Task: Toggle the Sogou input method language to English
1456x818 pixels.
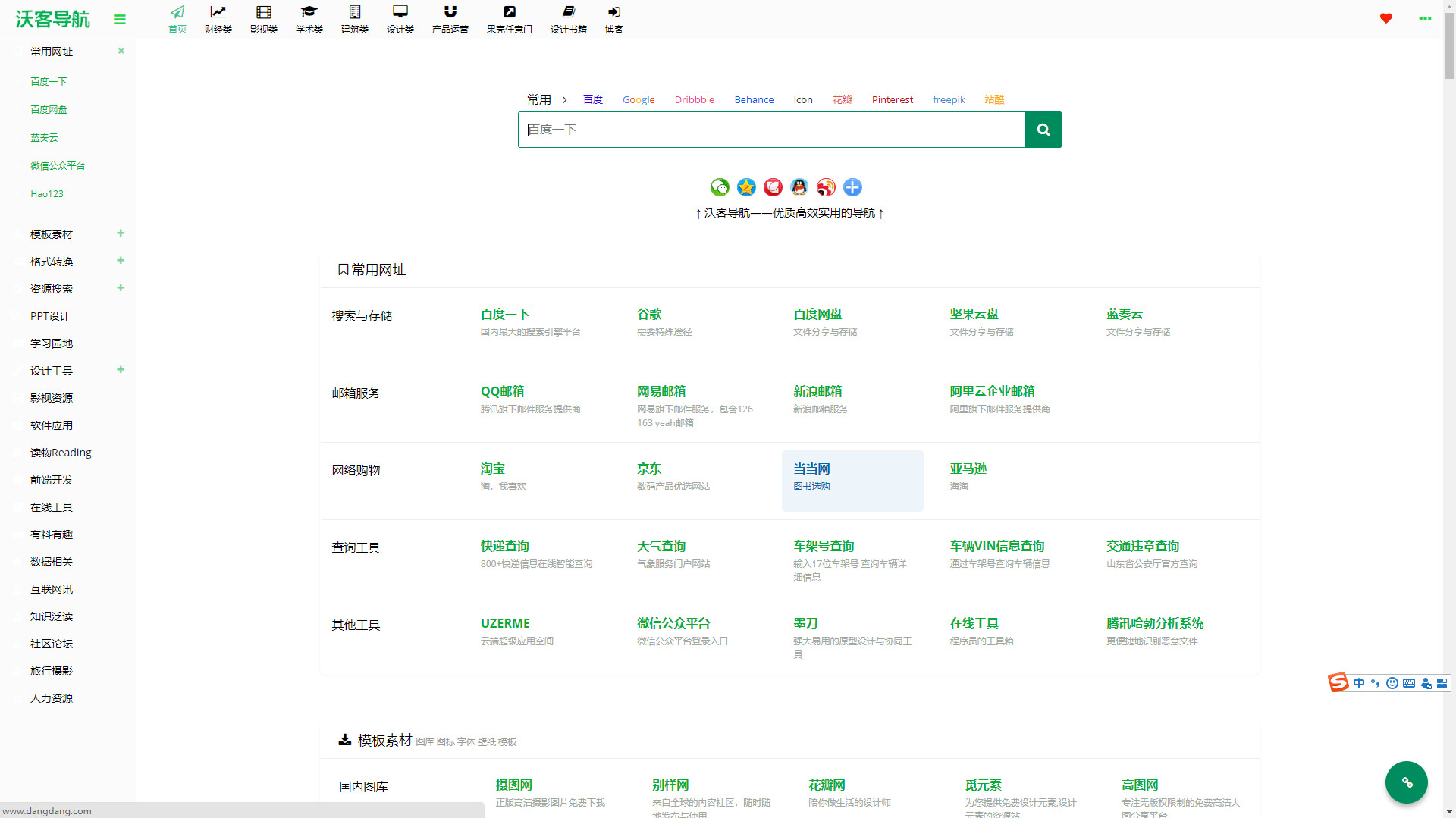Action: coord(1358,683)
